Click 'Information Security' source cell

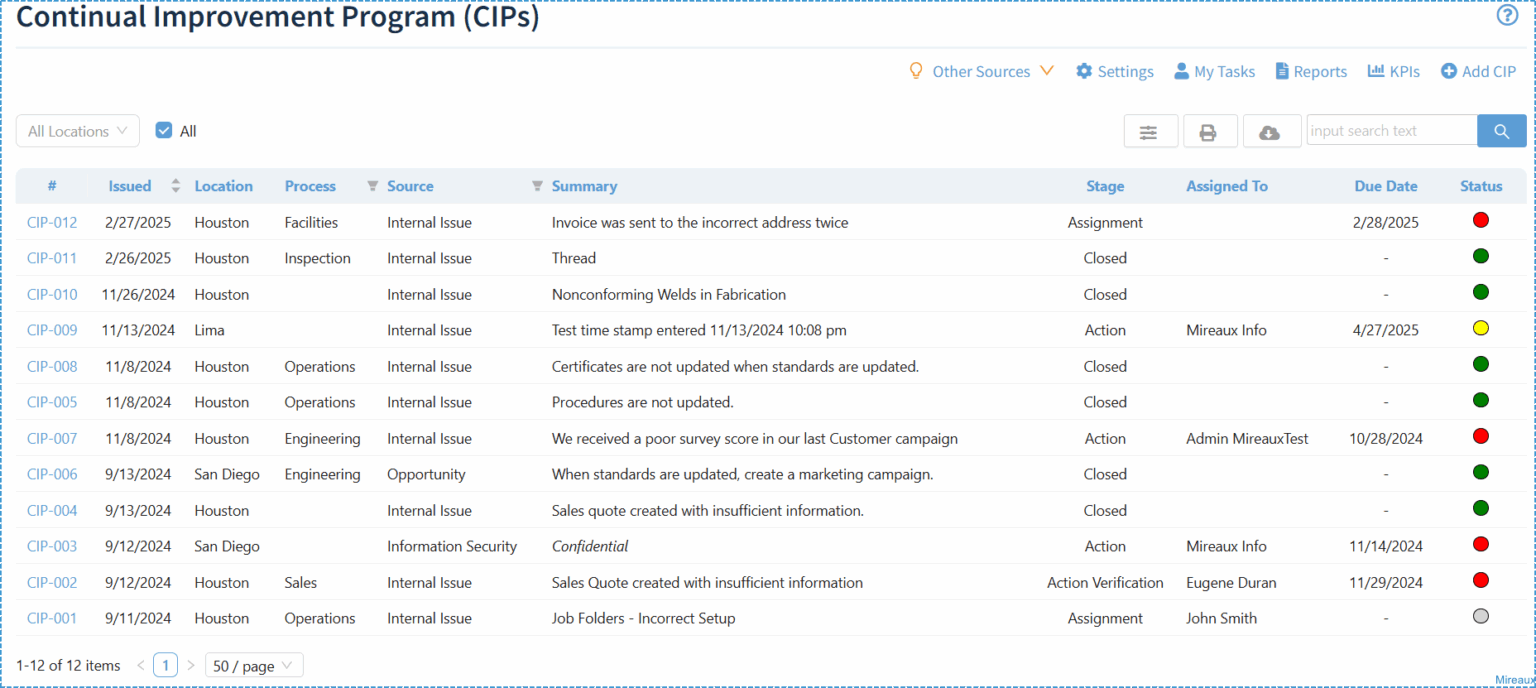coord(452,546)
